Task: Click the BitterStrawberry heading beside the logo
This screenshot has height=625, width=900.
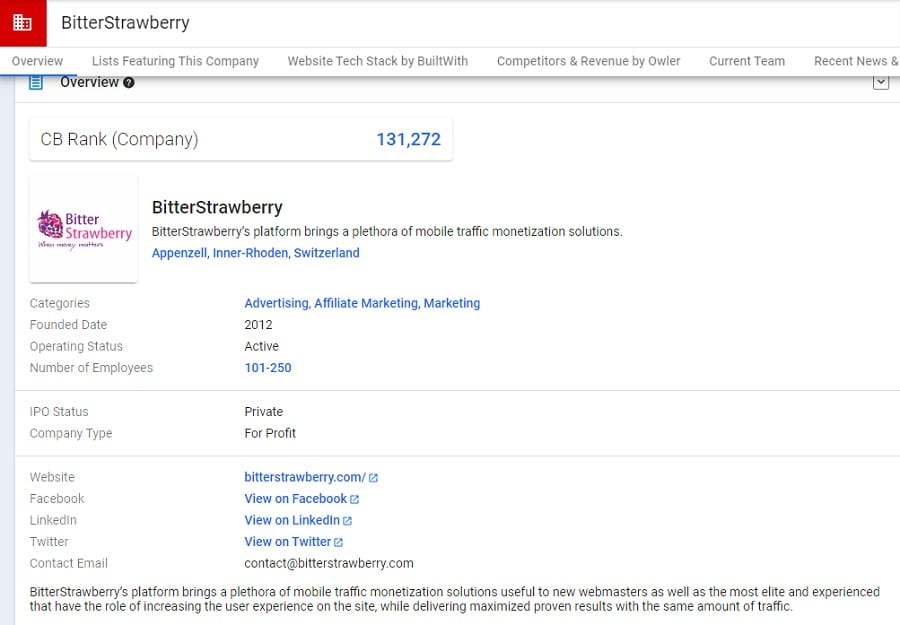Action: click(217, 207)
